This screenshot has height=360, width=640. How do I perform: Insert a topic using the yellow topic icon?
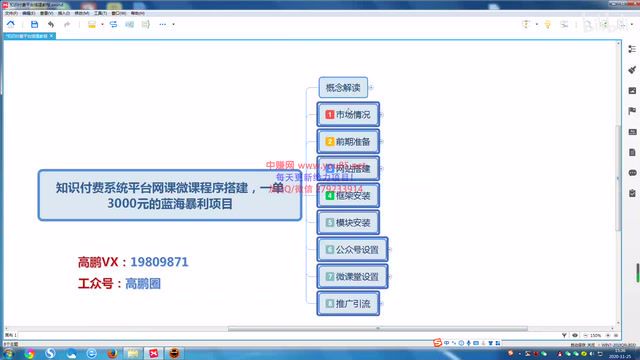coord(92,24)
